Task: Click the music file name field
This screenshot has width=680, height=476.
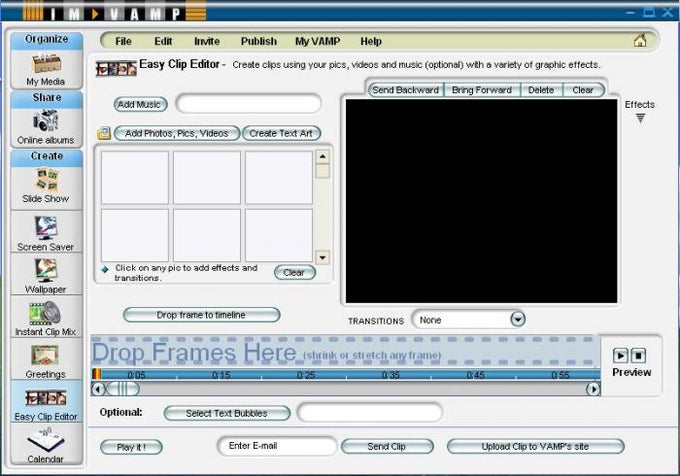Action: pyautogui.click(x=249, y=104)
